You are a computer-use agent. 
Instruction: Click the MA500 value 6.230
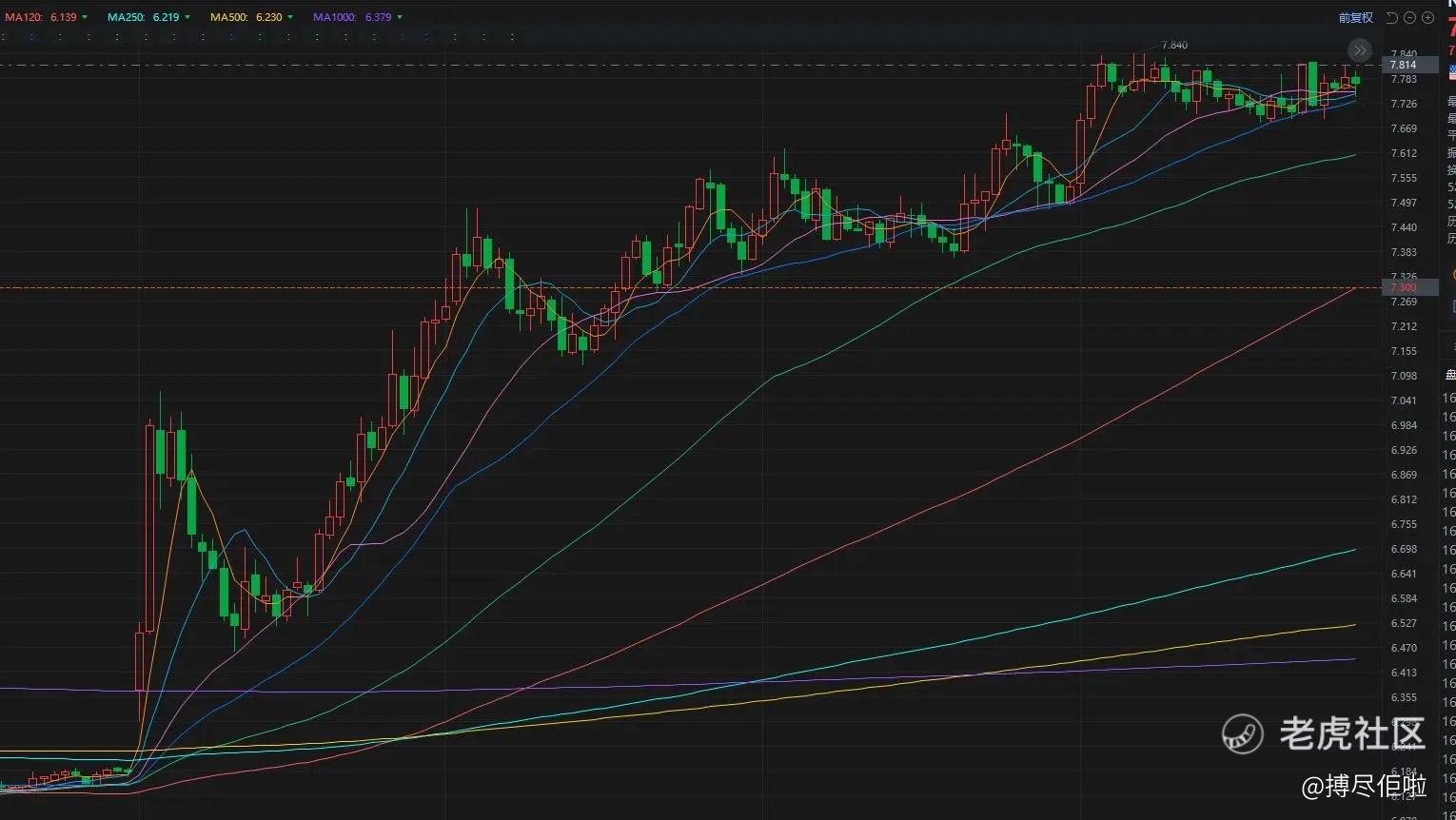pos(268,17)
